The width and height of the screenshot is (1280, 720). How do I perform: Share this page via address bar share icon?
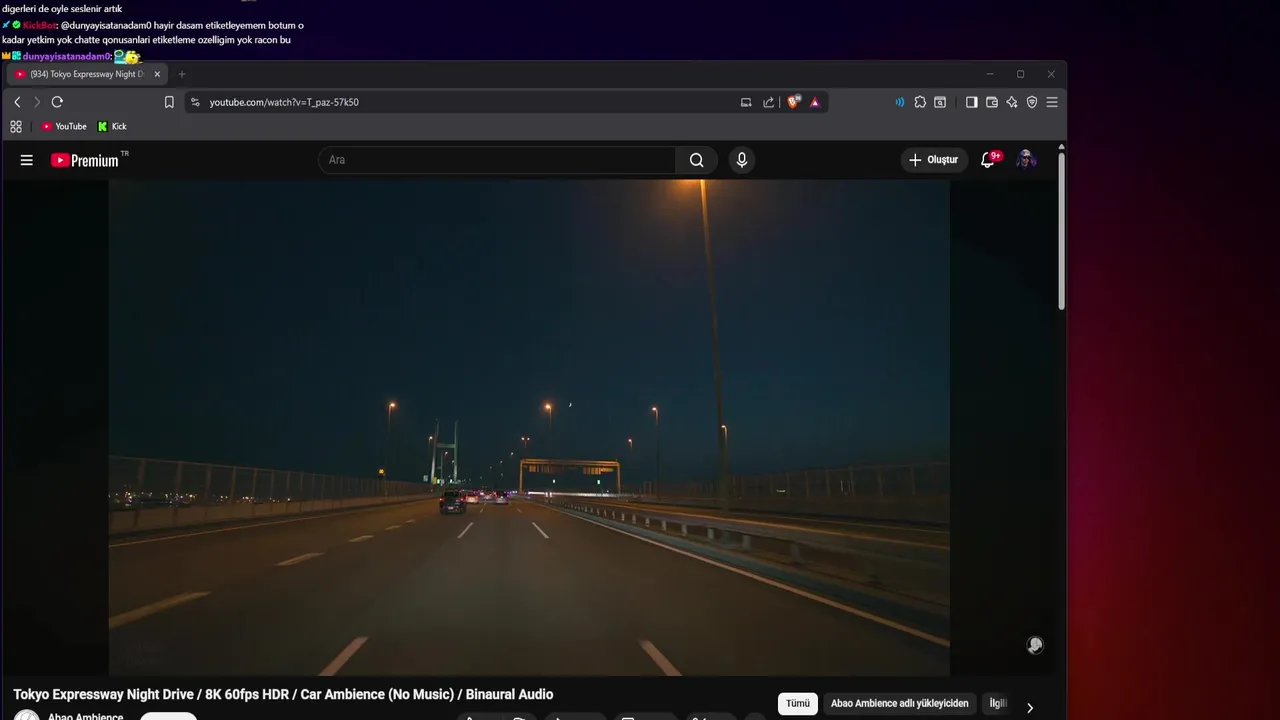pyautogui.click(x=769, y=102)
